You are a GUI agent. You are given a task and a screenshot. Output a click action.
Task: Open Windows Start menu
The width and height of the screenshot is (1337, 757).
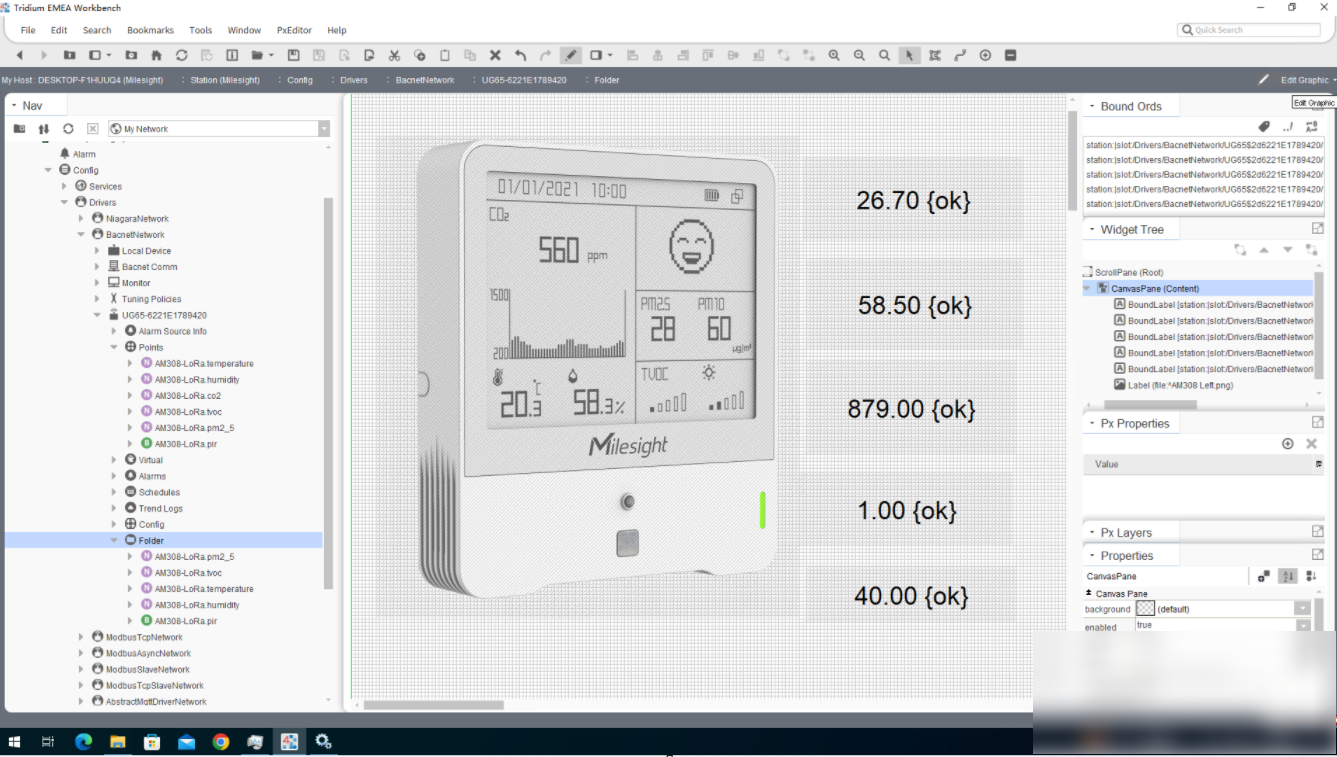[x=14, y=741]
